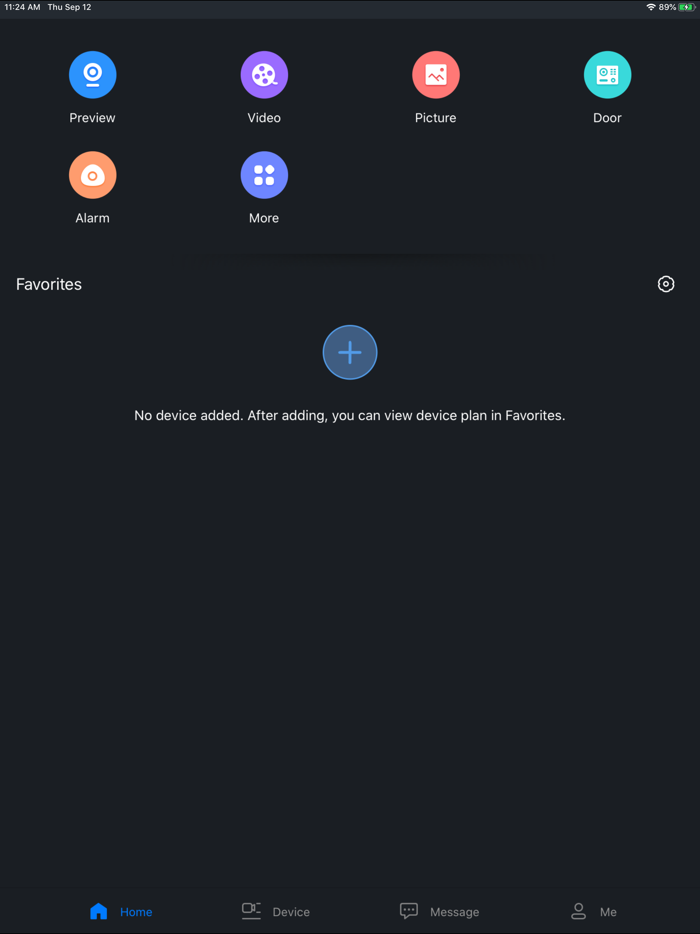
Task: Switch to the Home tab
Action: pos(121,911)
